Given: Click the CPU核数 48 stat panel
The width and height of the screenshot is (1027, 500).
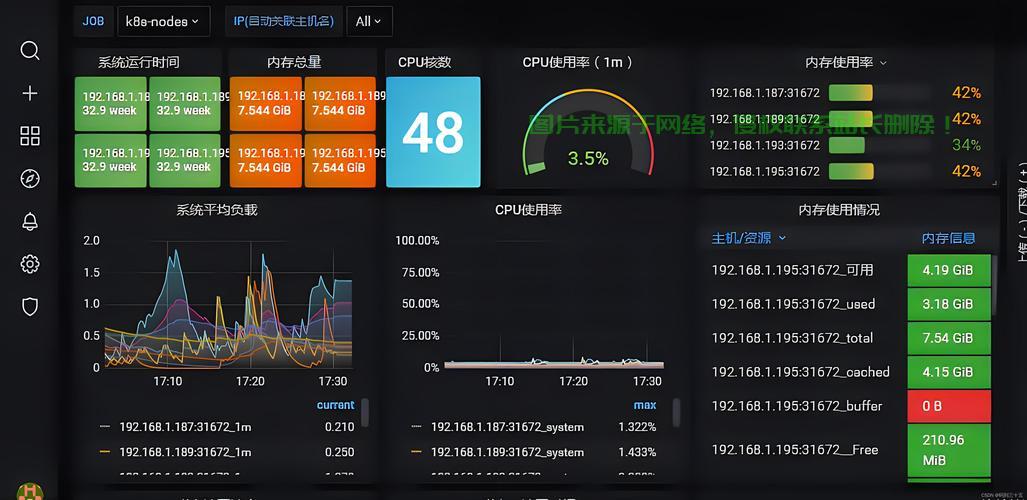Looking at the screenshot, I should [x=433, y=132].
